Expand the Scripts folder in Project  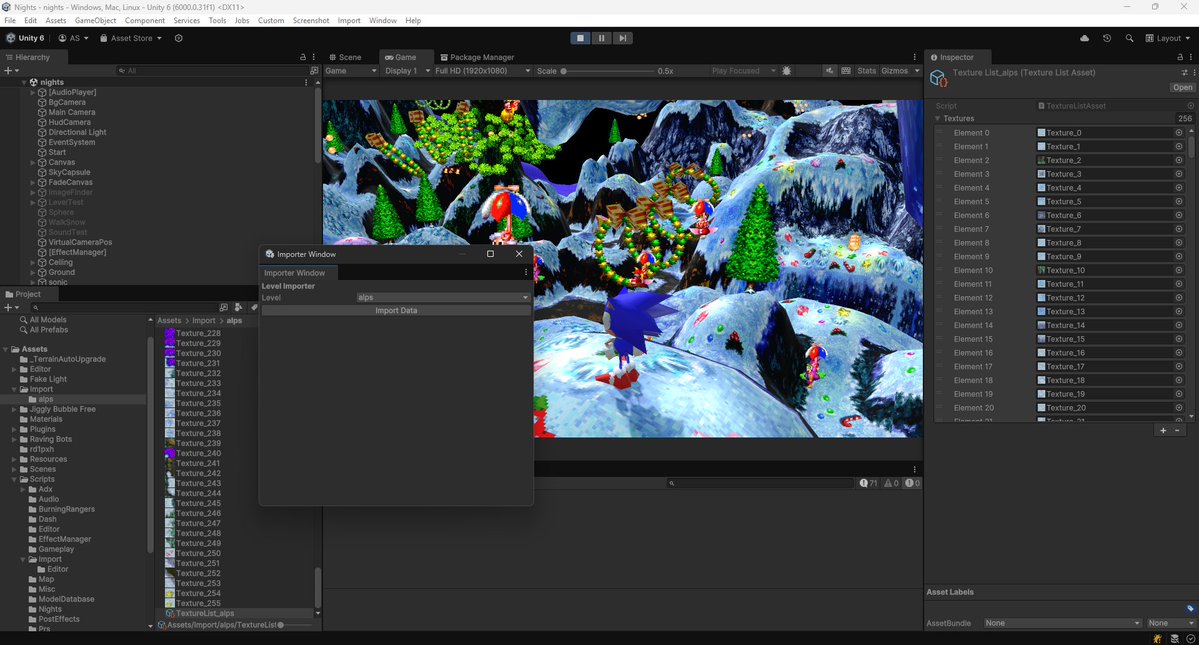click(15, 479)
